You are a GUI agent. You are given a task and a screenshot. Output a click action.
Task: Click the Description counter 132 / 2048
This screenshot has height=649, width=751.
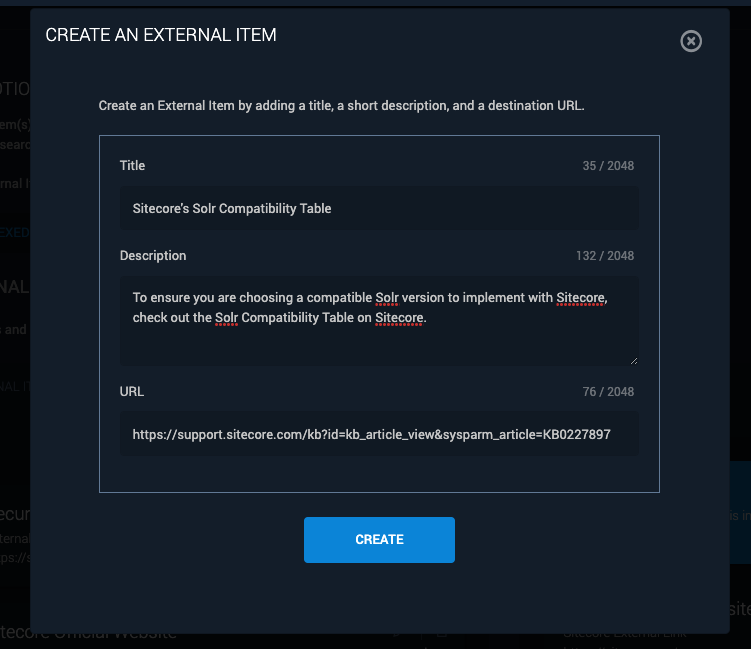point(604,256)
